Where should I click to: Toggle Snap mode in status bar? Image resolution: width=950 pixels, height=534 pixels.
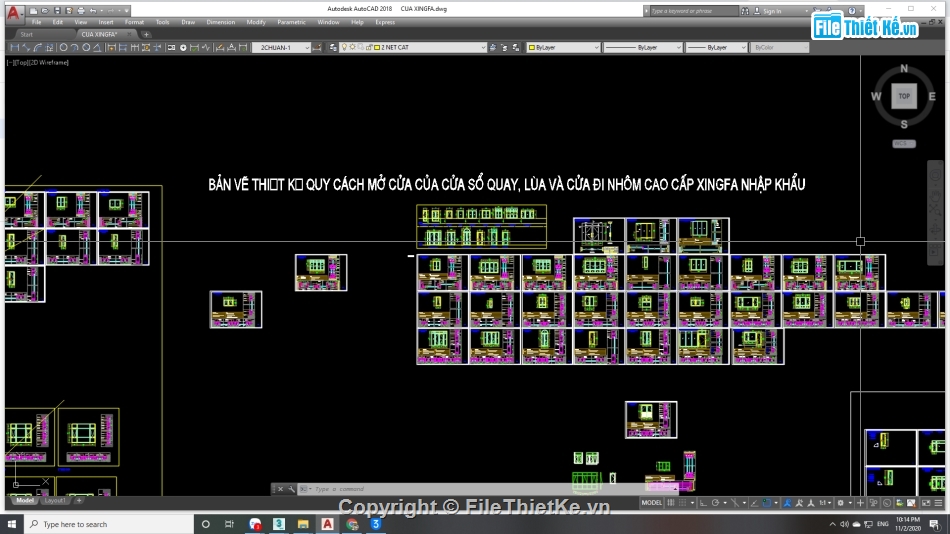point(683,502)
